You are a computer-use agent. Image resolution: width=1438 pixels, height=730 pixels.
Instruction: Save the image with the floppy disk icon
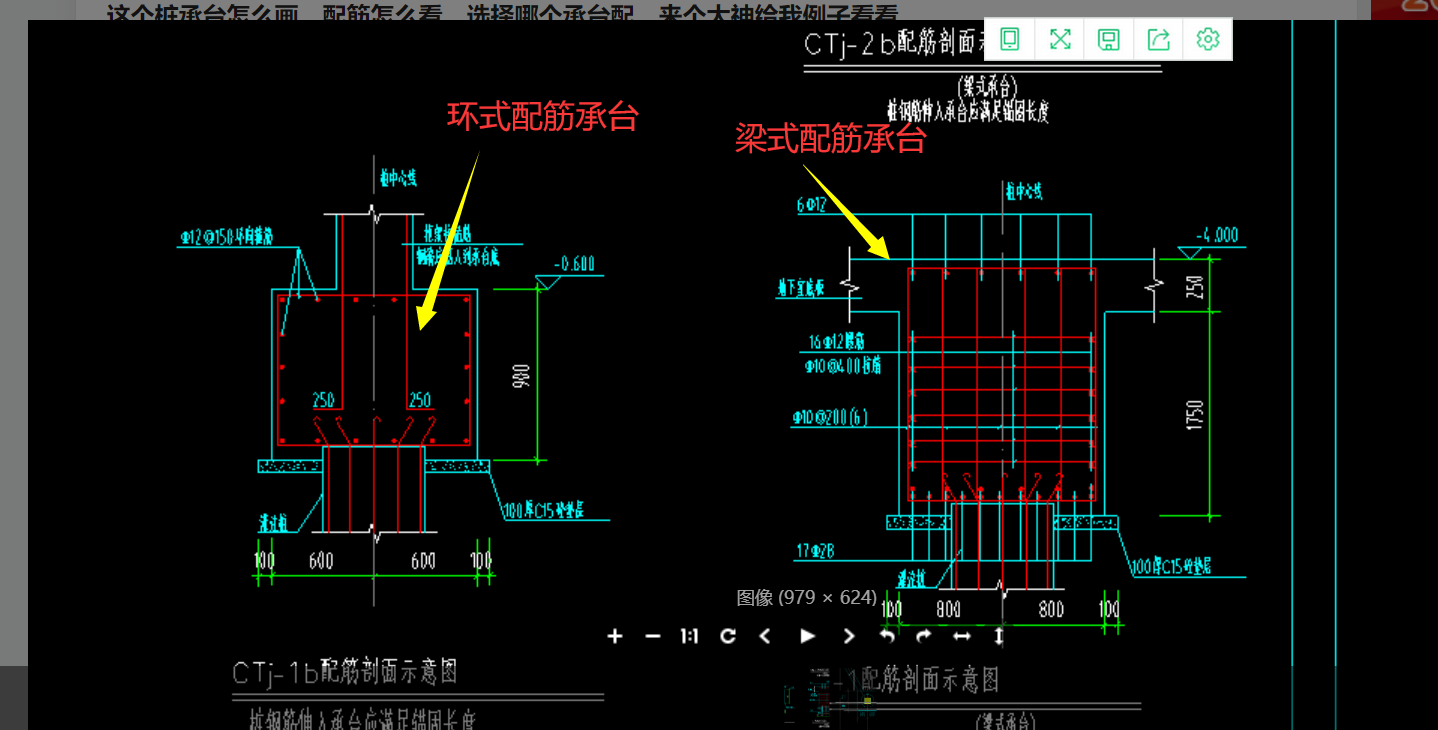(1109, 39)
